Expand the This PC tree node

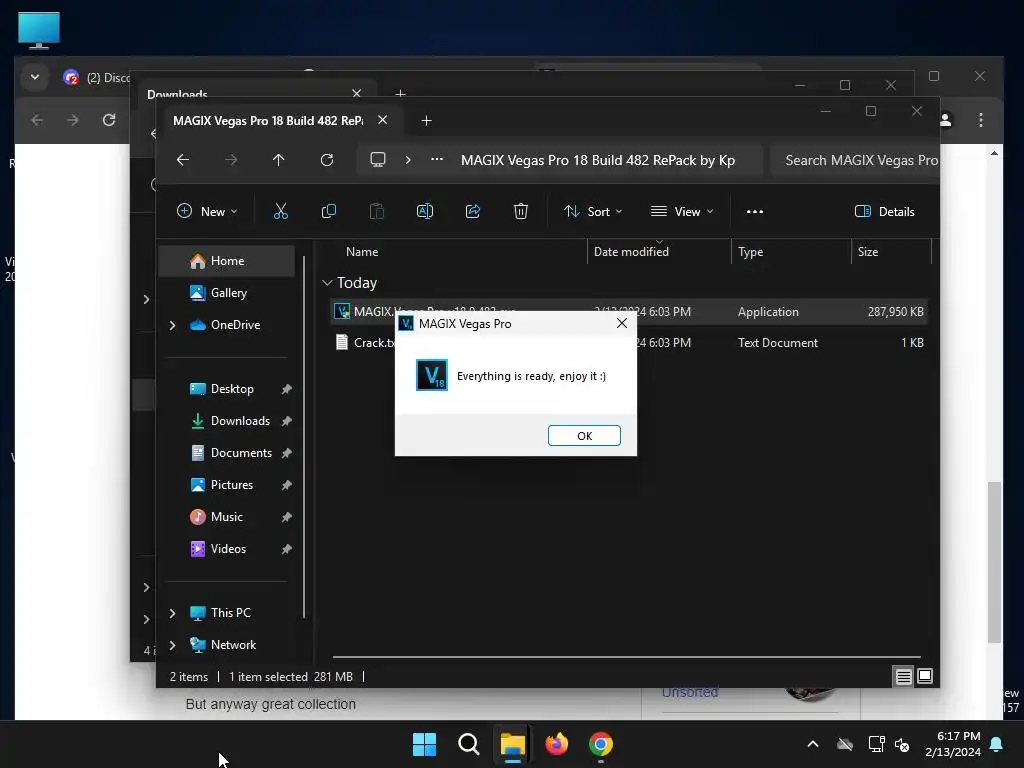point(172,613)
